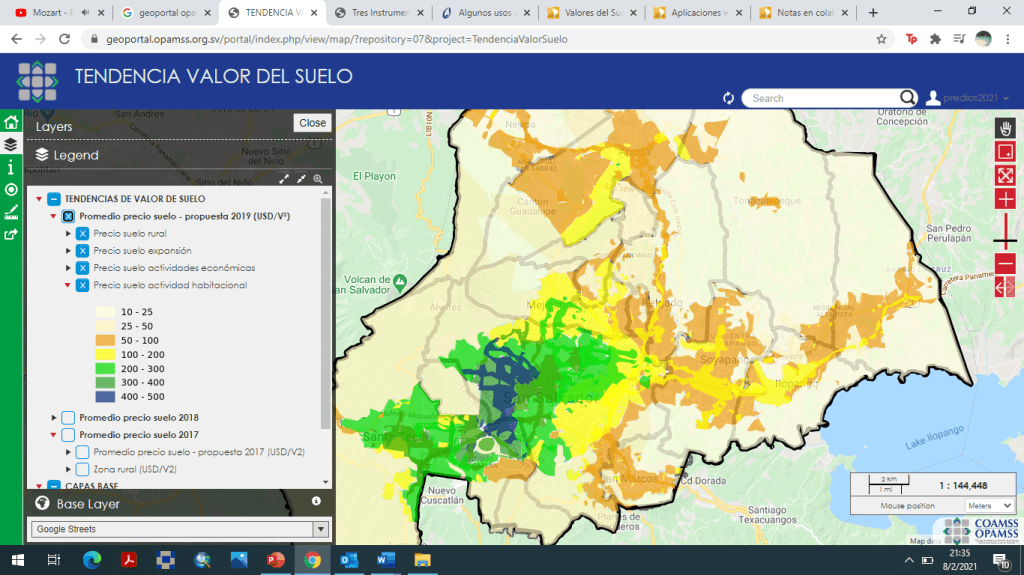Open the Google Streets base layer dropdown
The height and width of the screenshot is (575, 1024).
point(320,529)
